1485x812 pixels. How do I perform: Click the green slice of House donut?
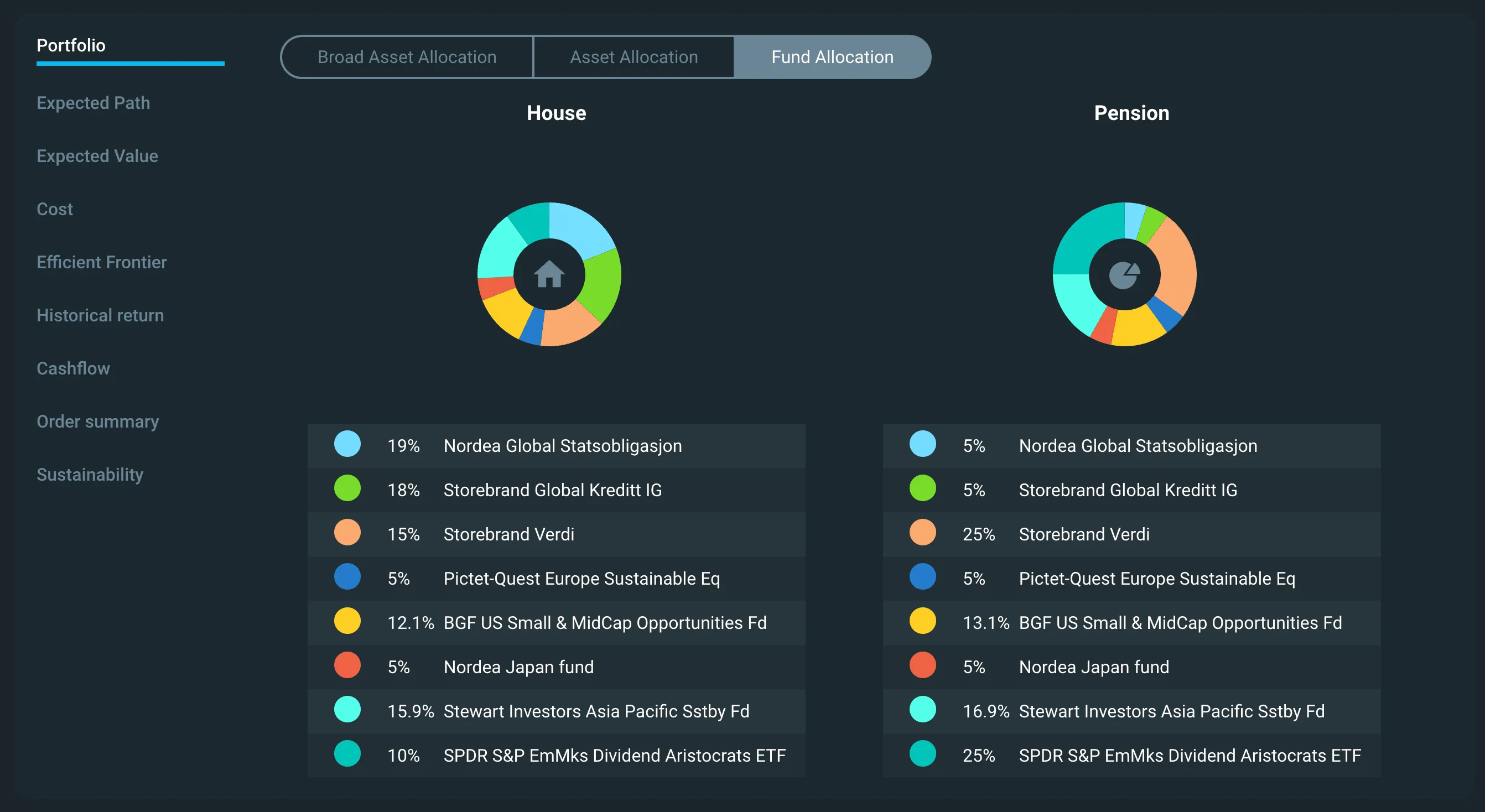602,284
